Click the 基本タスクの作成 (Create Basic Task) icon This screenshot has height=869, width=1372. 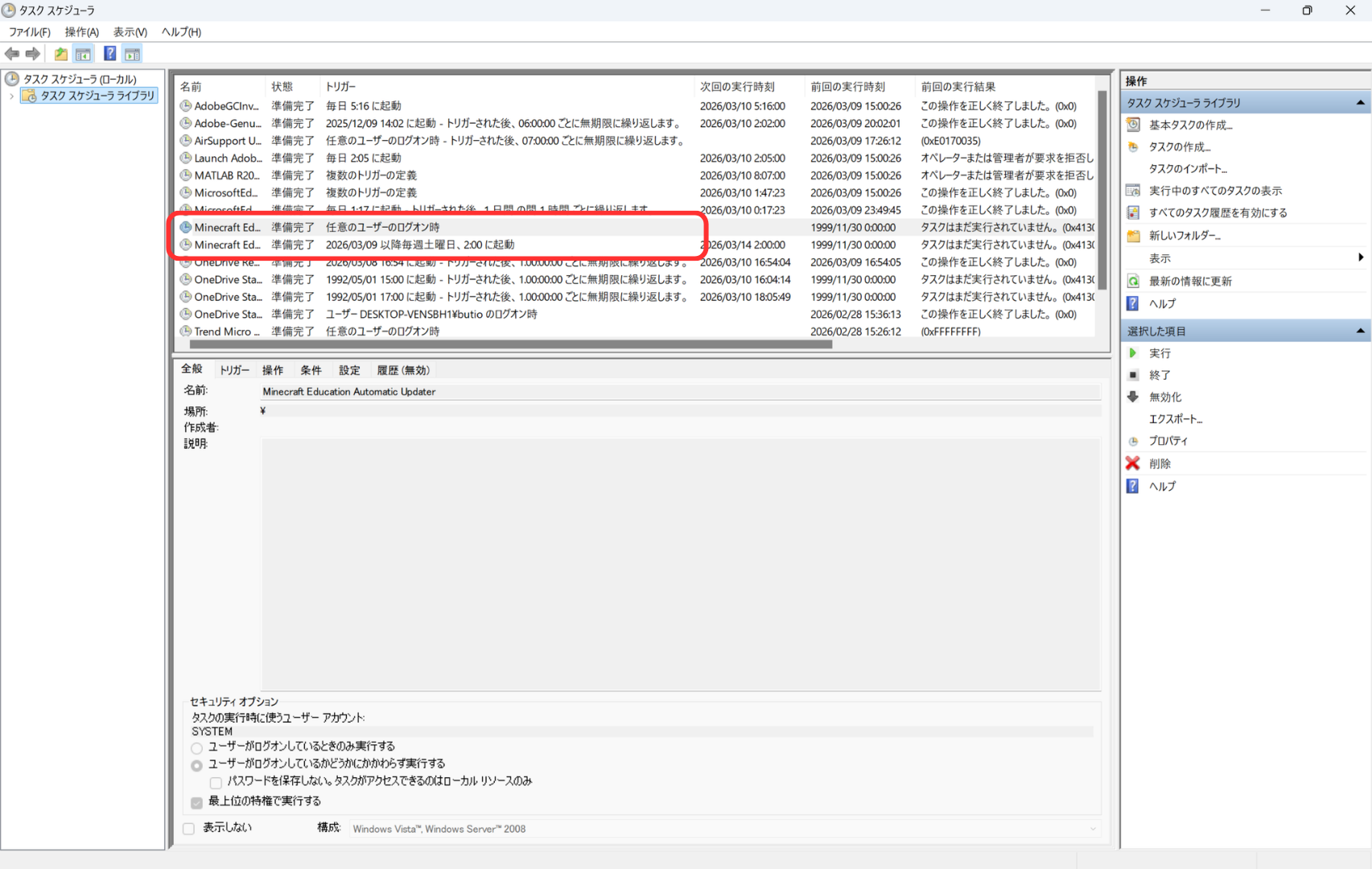pos(1133,125)
